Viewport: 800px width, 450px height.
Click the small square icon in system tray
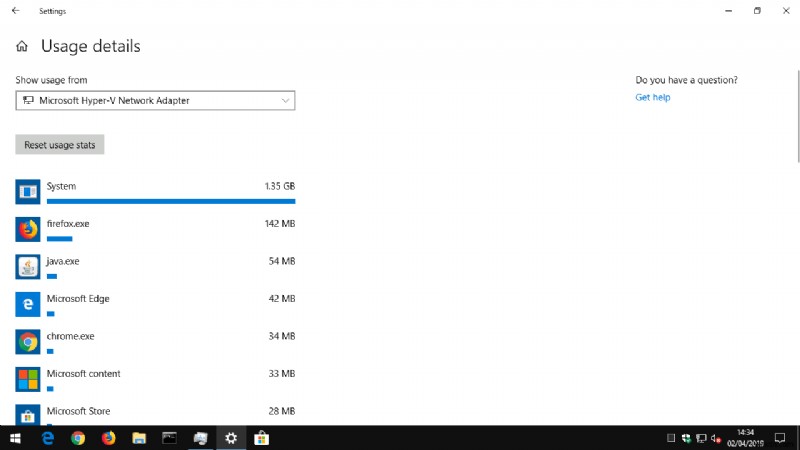pos(671,438)
